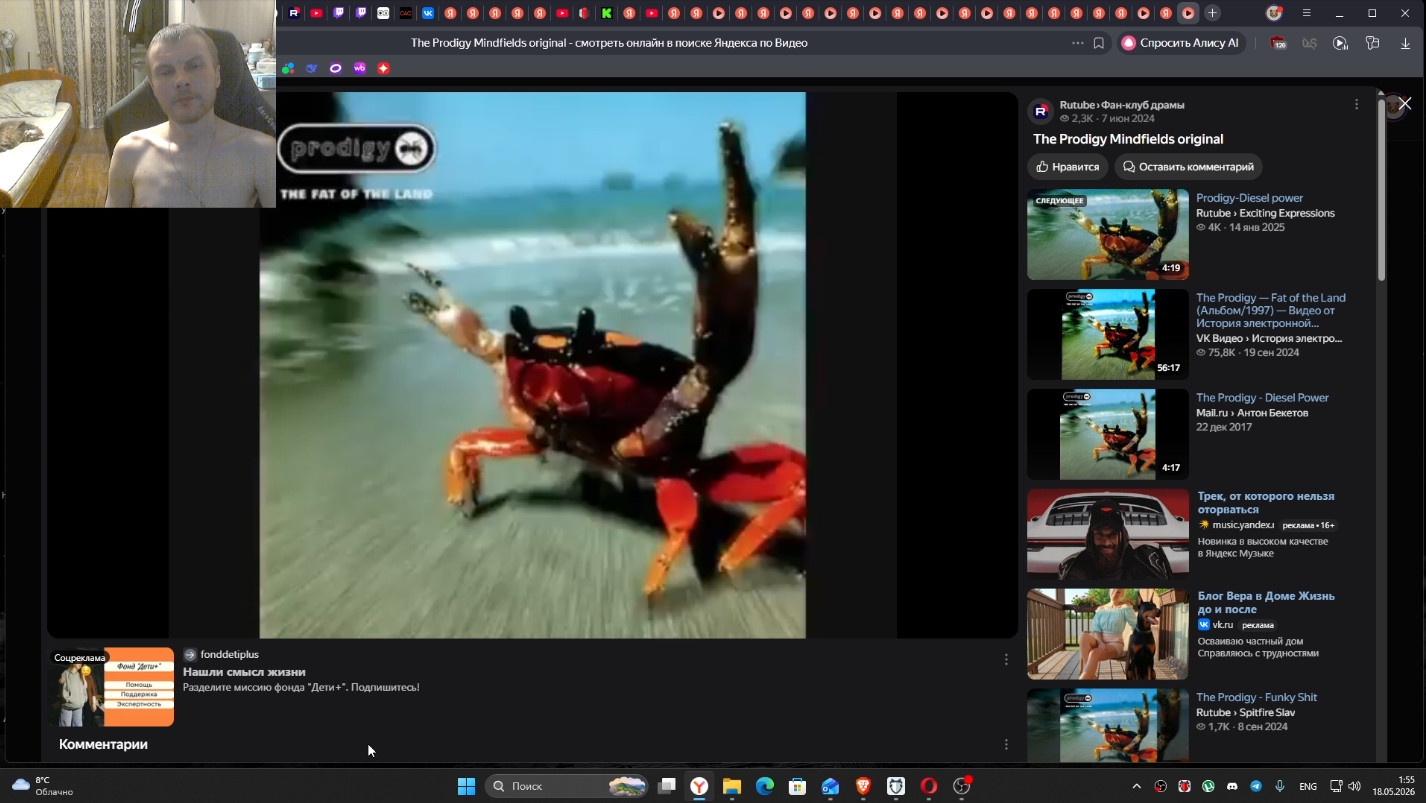Open the Wildberries bookmark in bookmarks bar
Image resolution: width=1426 pixels, height=803 pixels.
[x=359, y=68]
